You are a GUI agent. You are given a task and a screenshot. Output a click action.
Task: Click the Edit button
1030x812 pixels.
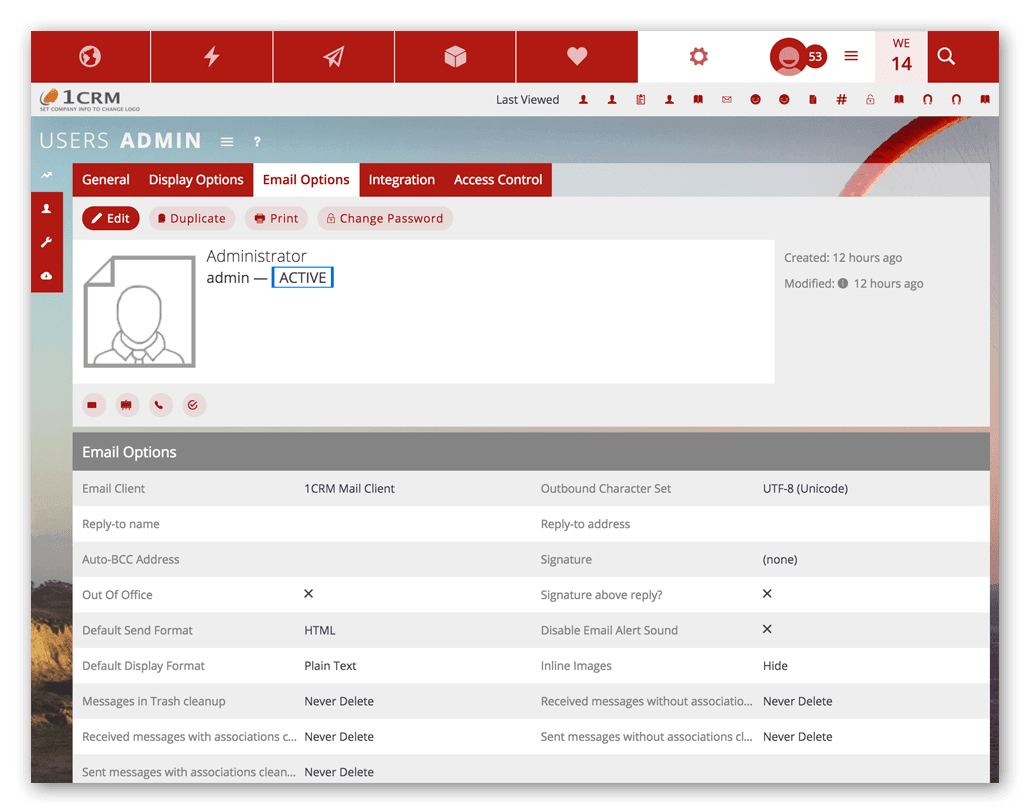point(110,217)
